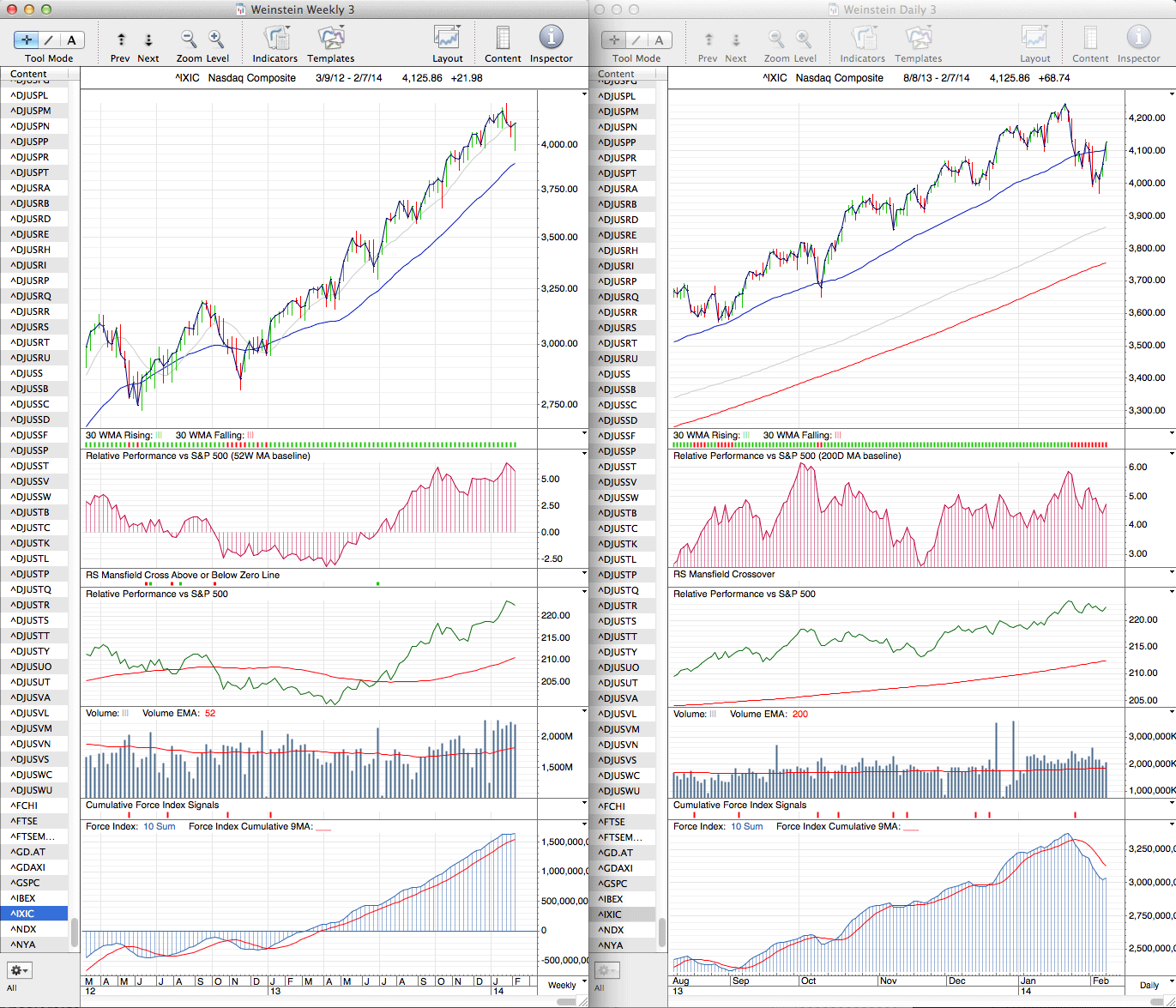Select the line drawing tool in Weekly window

pyautogui.click(x=49, y=39)
